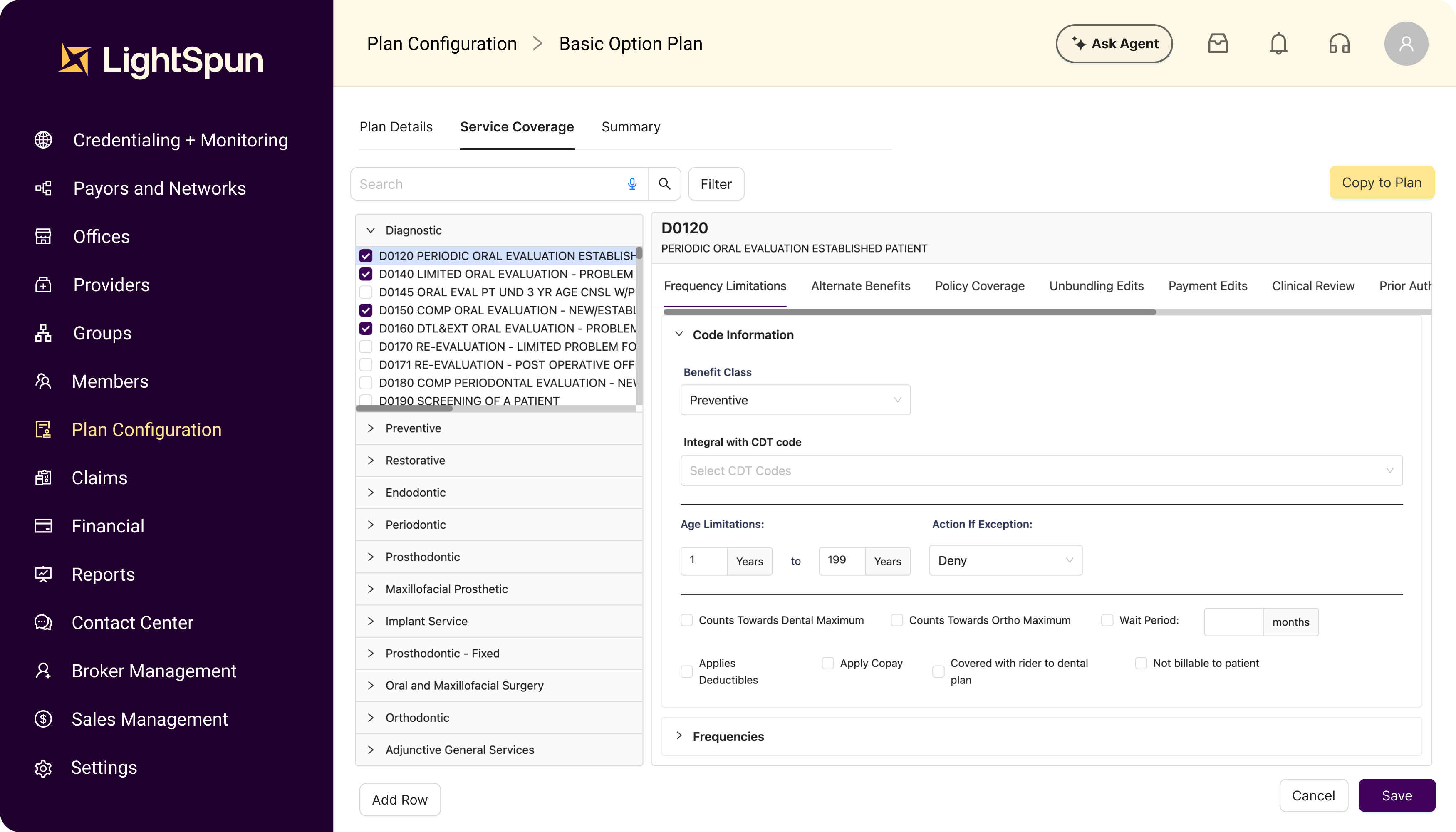
Task: Enable Counts Towards Dental Maximum
Action: pyautogui.click(x=687, y=620)
